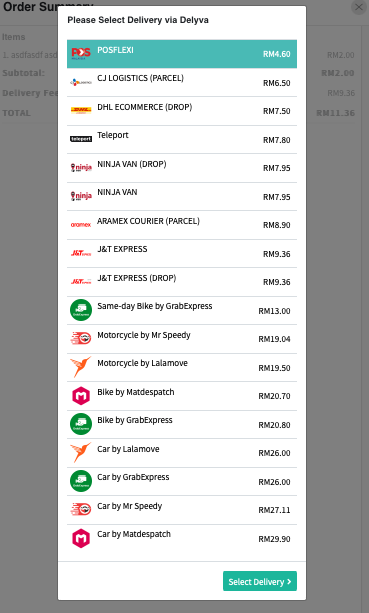Pick Car by Lalamove delivery
369x613 pixels.
(182, 453)
